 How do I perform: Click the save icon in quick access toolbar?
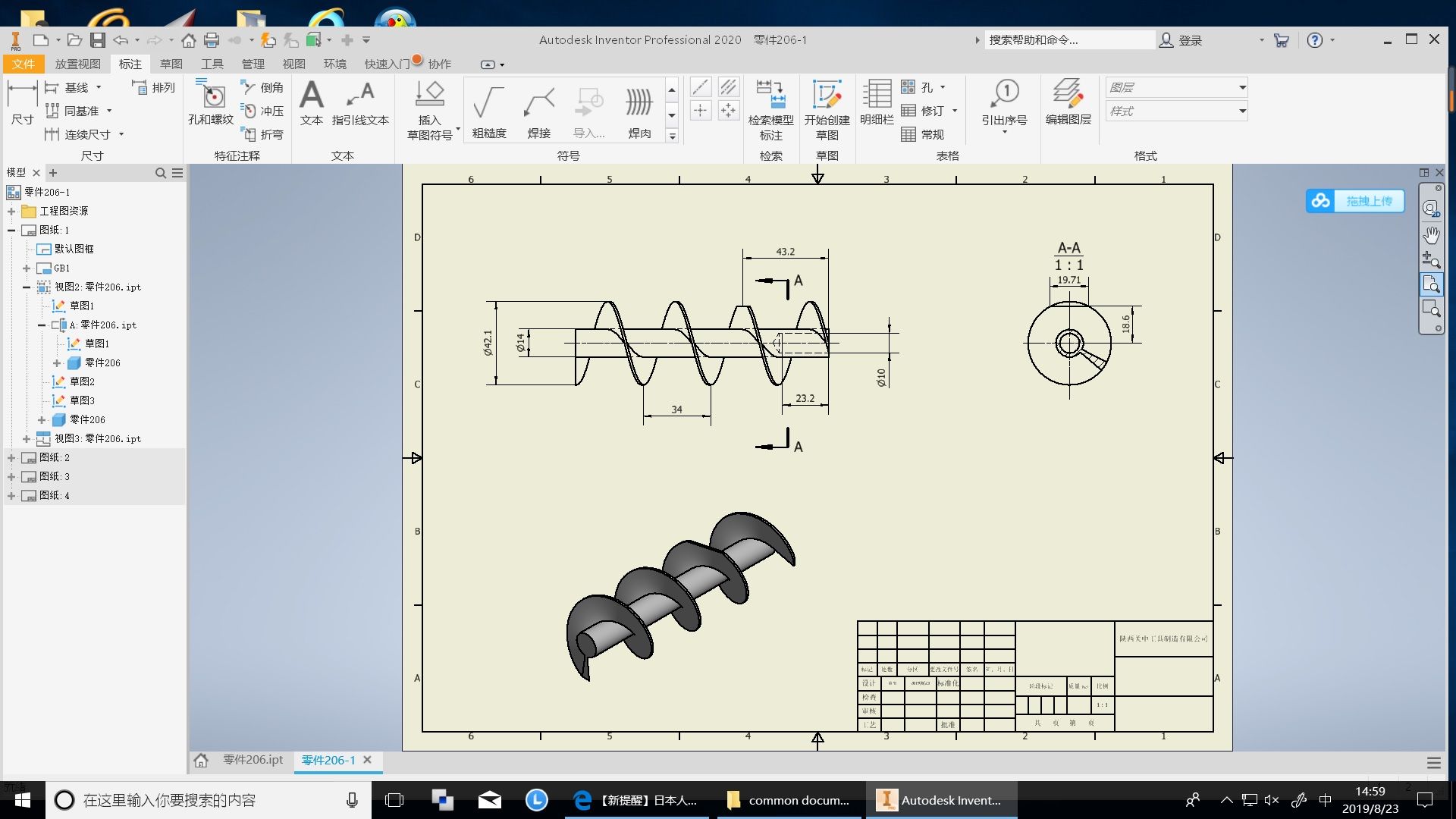[98, 40]
